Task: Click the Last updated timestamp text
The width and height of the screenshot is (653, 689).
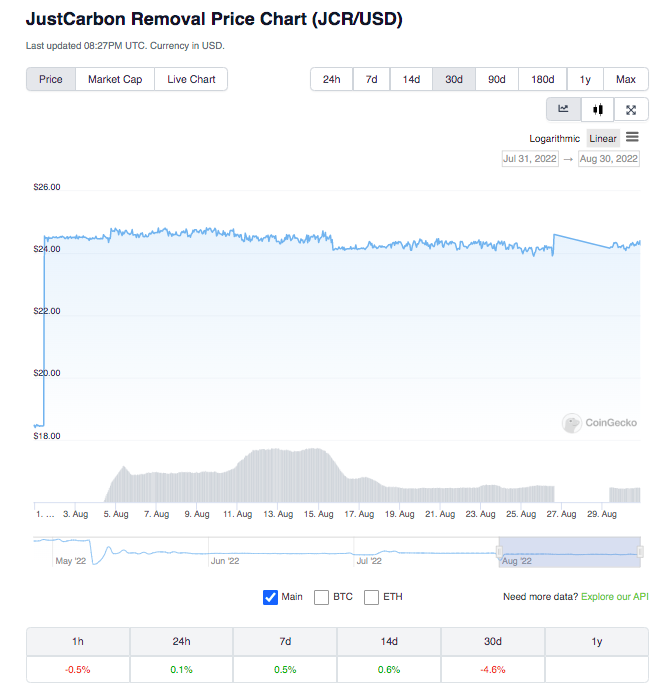Action: pos(125,46)
